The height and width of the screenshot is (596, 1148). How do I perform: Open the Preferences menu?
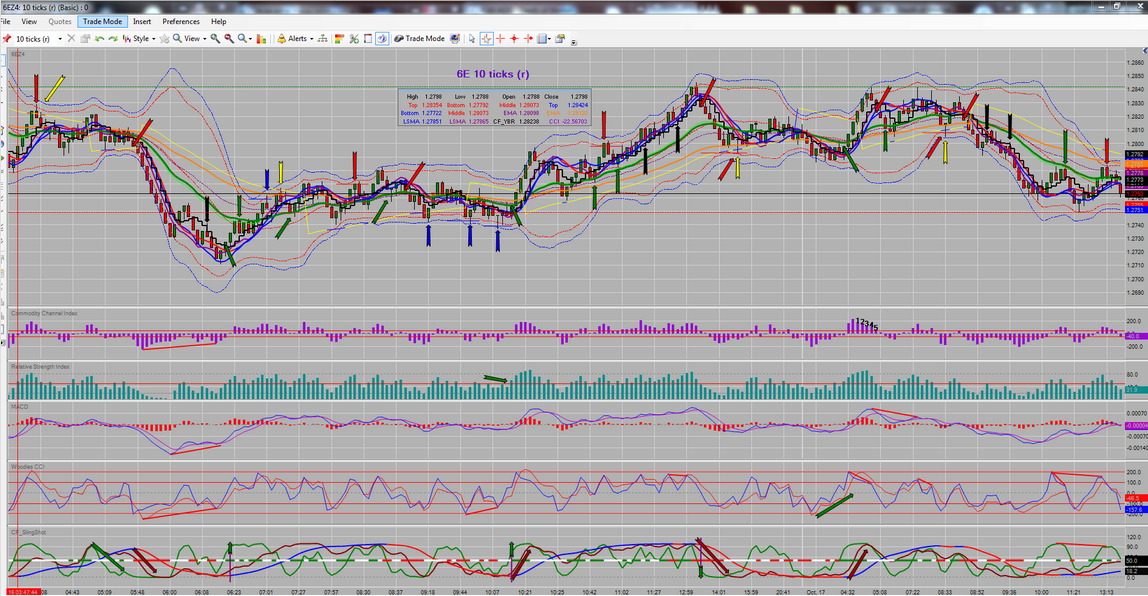pyautogui.click(x=181, y=22)
